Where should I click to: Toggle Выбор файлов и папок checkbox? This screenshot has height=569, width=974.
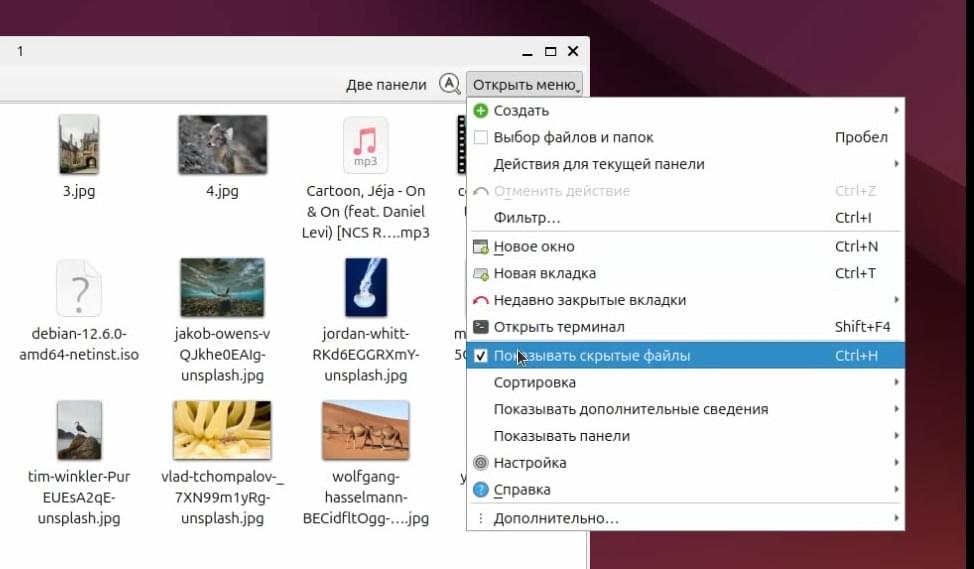point(481,137)
